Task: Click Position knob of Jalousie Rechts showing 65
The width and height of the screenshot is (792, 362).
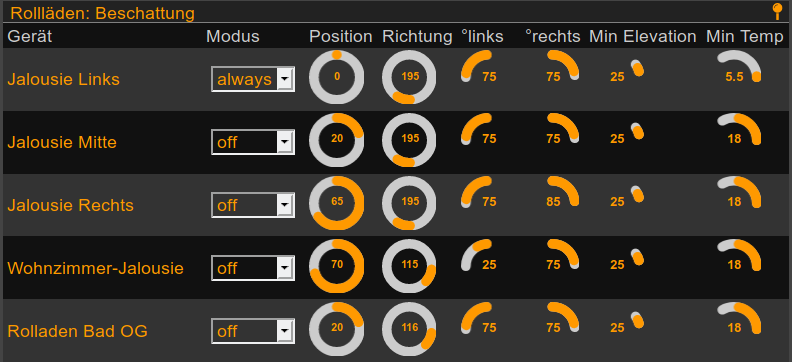Action: (x=336, y=203)
